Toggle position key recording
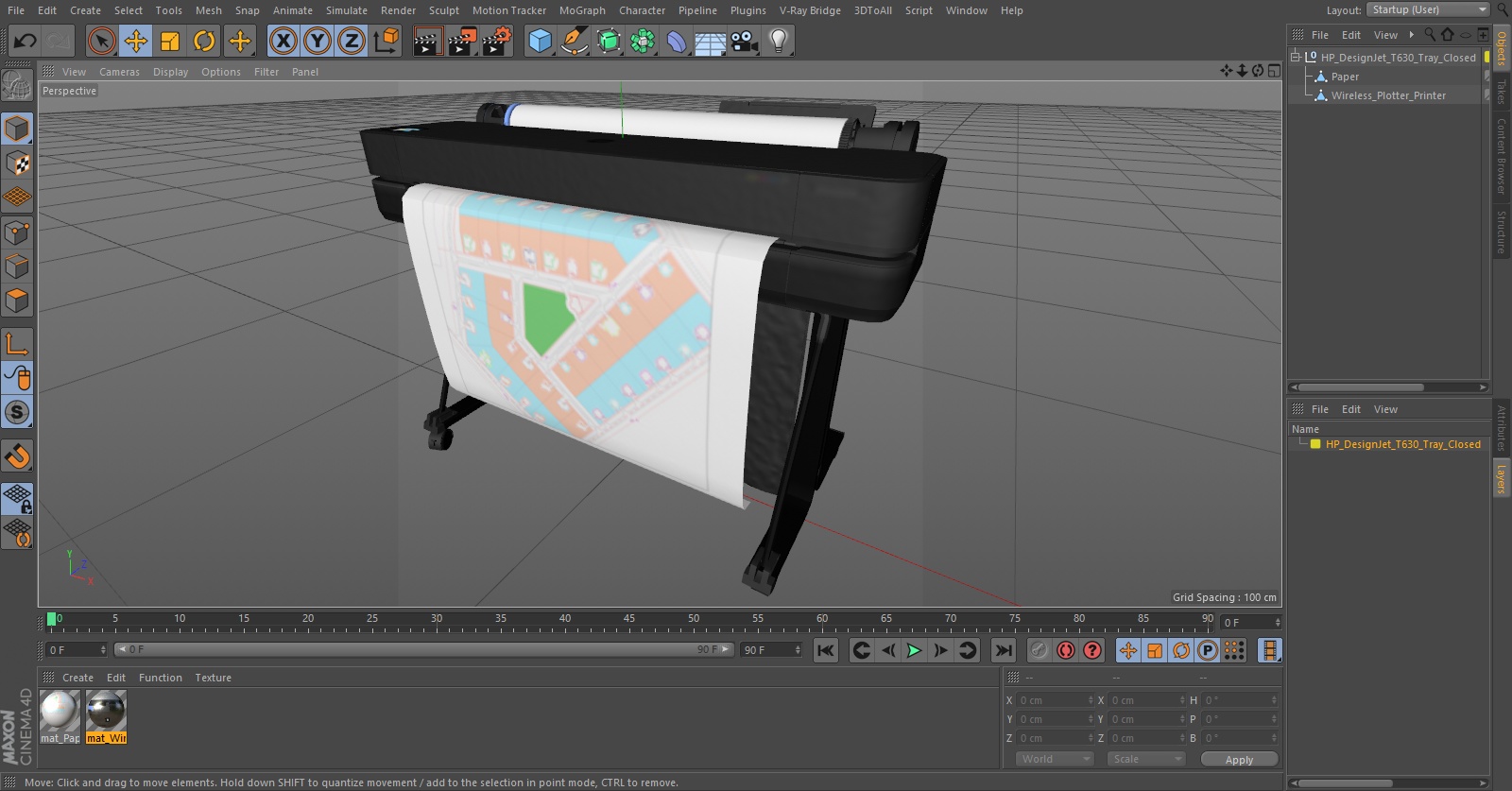 1128,650
